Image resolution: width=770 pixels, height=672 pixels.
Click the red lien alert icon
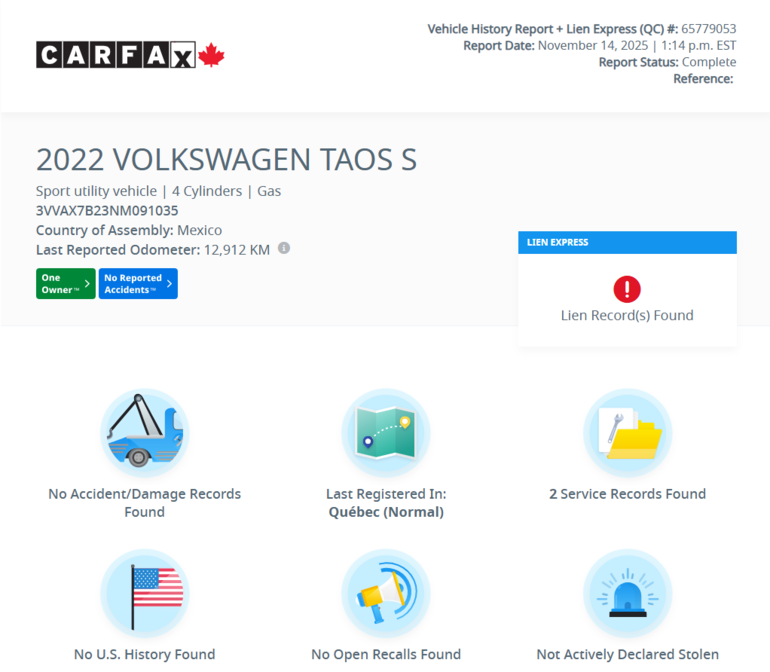tap(627, 289)
